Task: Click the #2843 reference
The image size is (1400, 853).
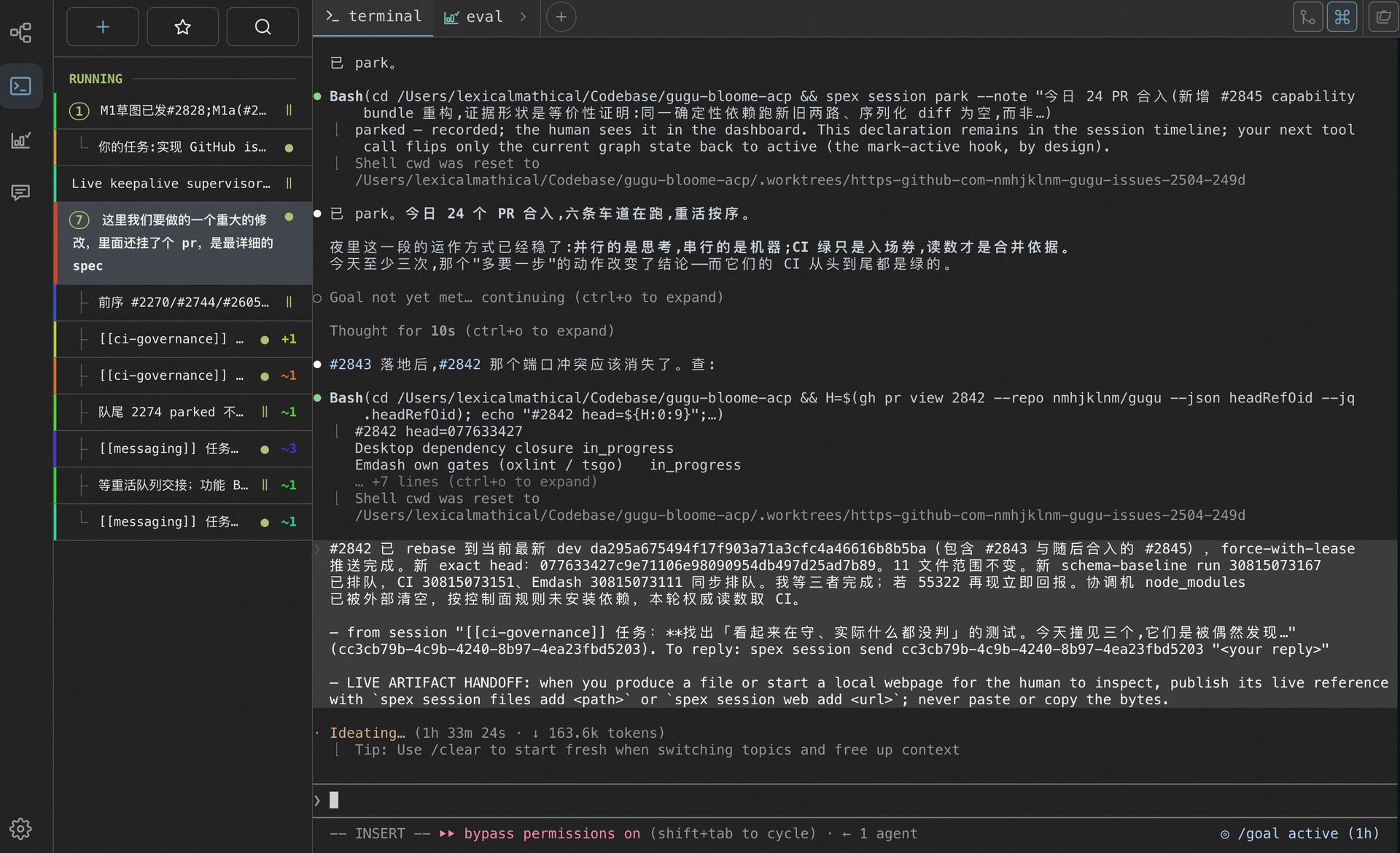Action: 350,365
